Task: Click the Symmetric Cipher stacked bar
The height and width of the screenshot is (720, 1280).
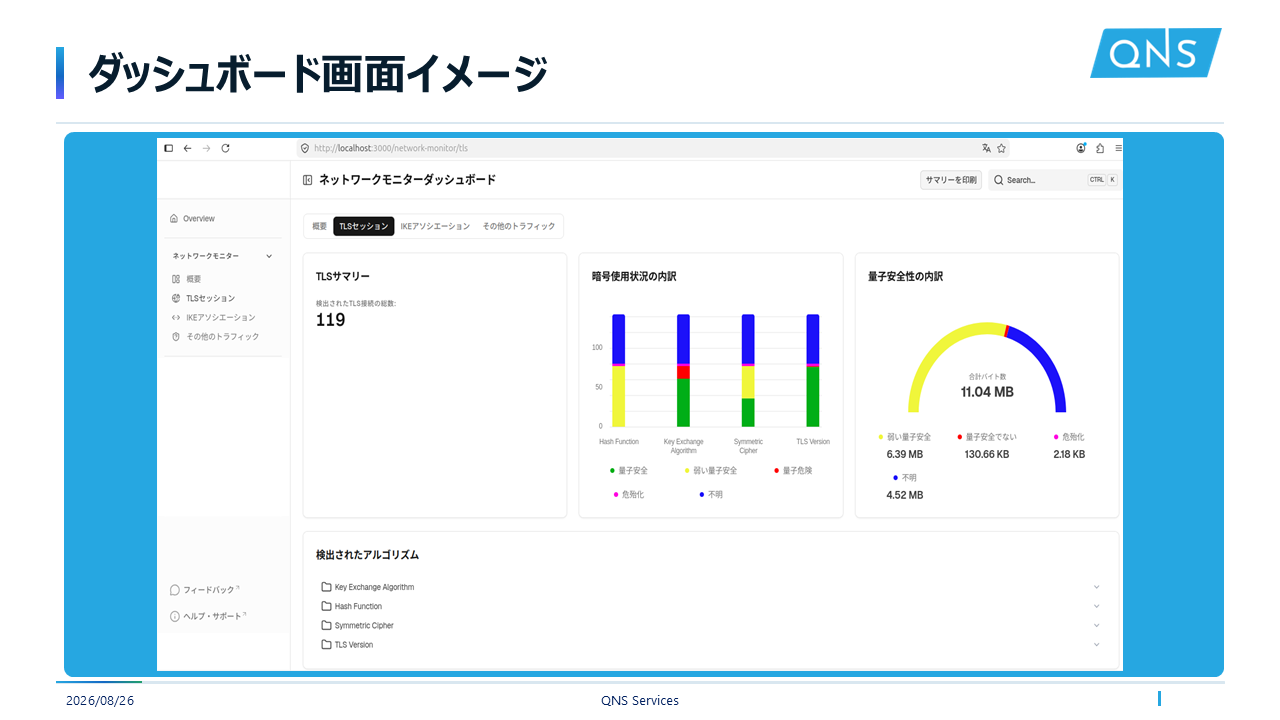Action: (x=748, y=371)
